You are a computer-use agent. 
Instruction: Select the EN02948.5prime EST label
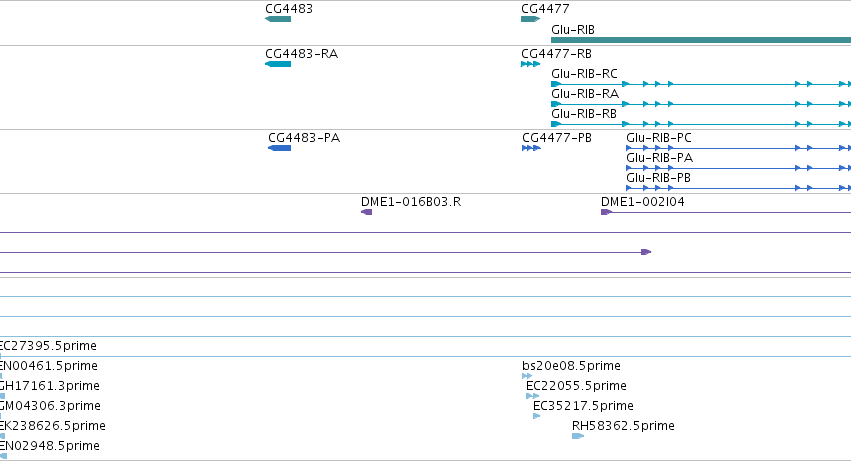49,446
